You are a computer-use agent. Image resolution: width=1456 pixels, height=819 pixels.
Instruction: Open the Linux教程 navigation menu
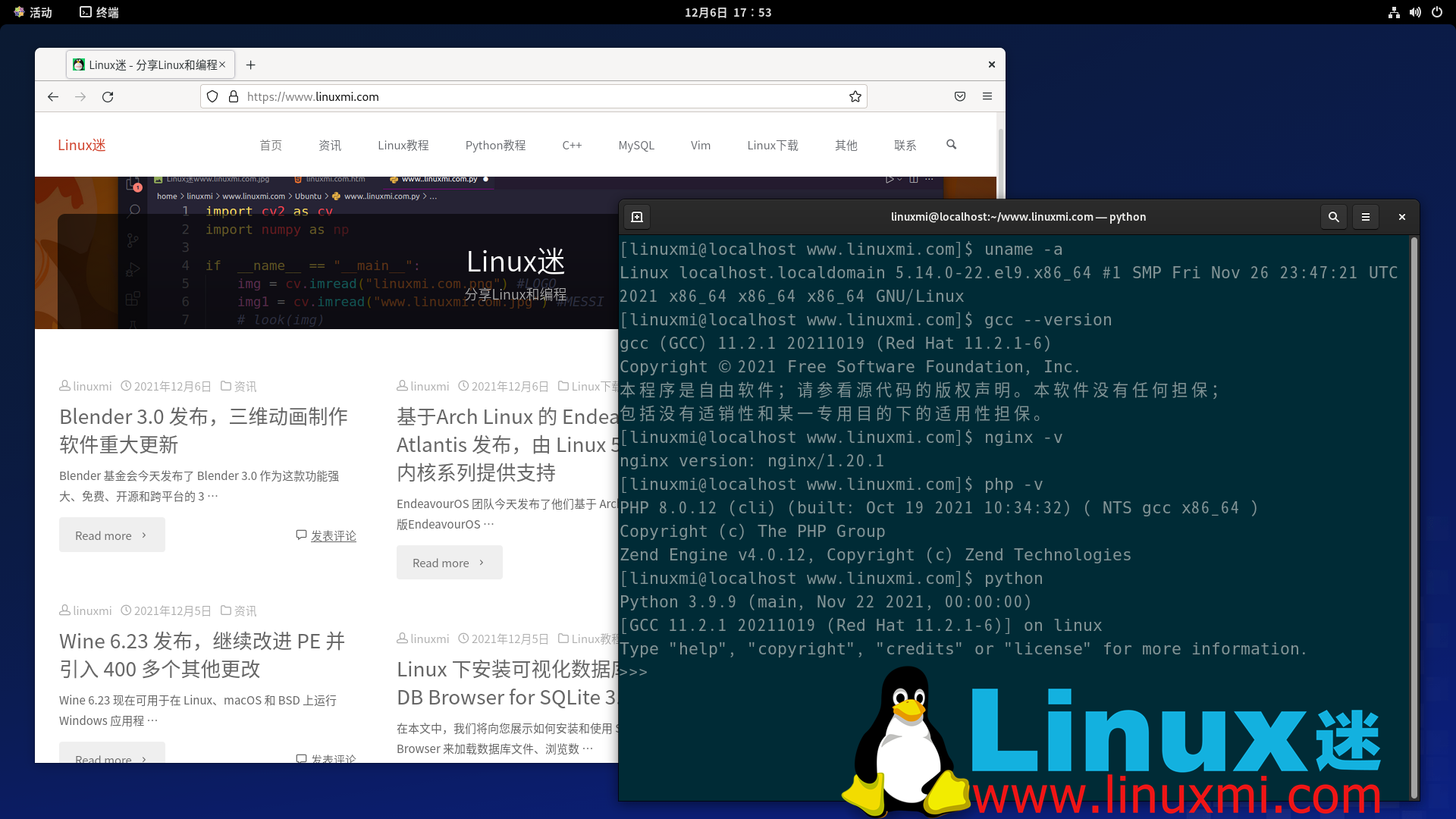403,145
